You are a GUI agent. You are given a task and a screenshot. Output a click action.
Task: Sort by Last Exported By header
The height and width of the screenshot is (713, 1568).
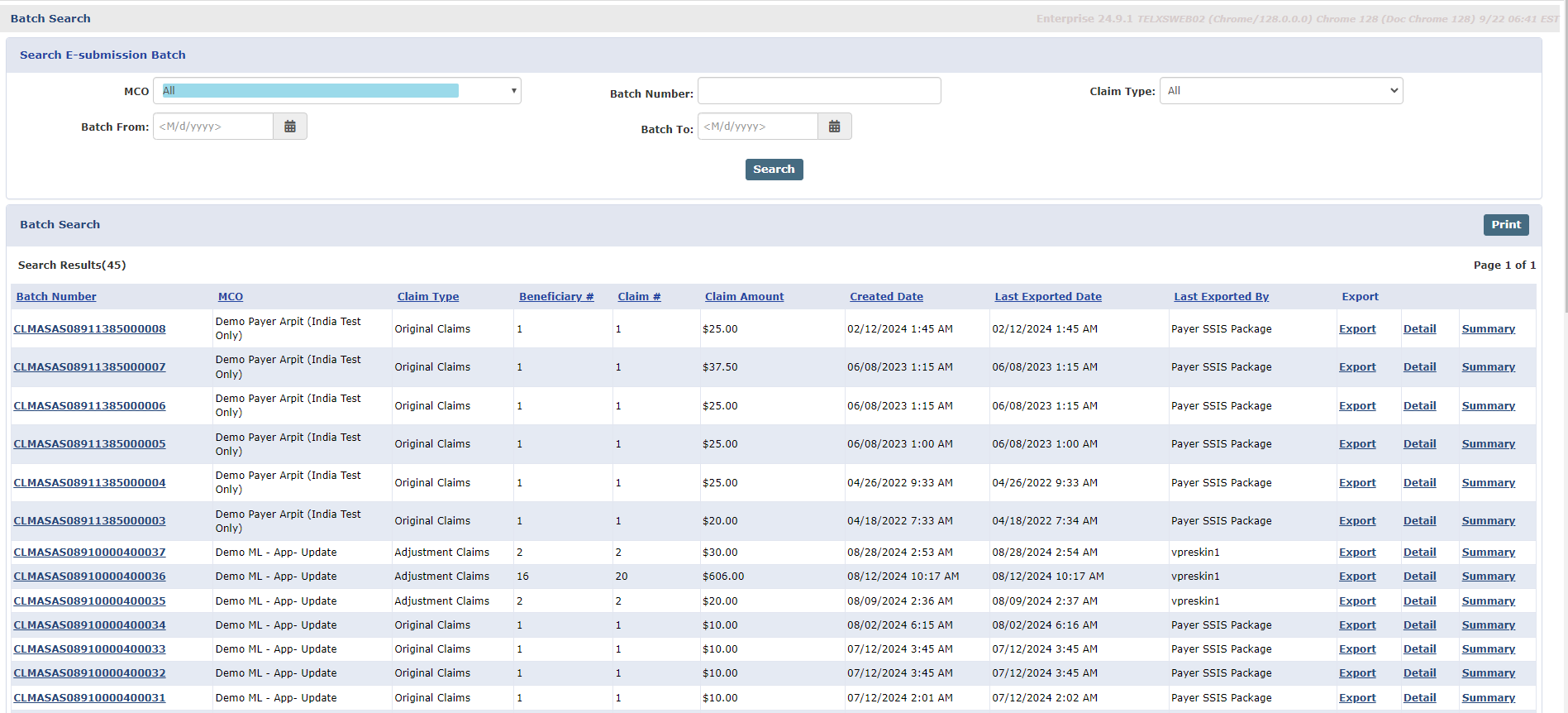pyautogui.click(x=1221, y=297)
